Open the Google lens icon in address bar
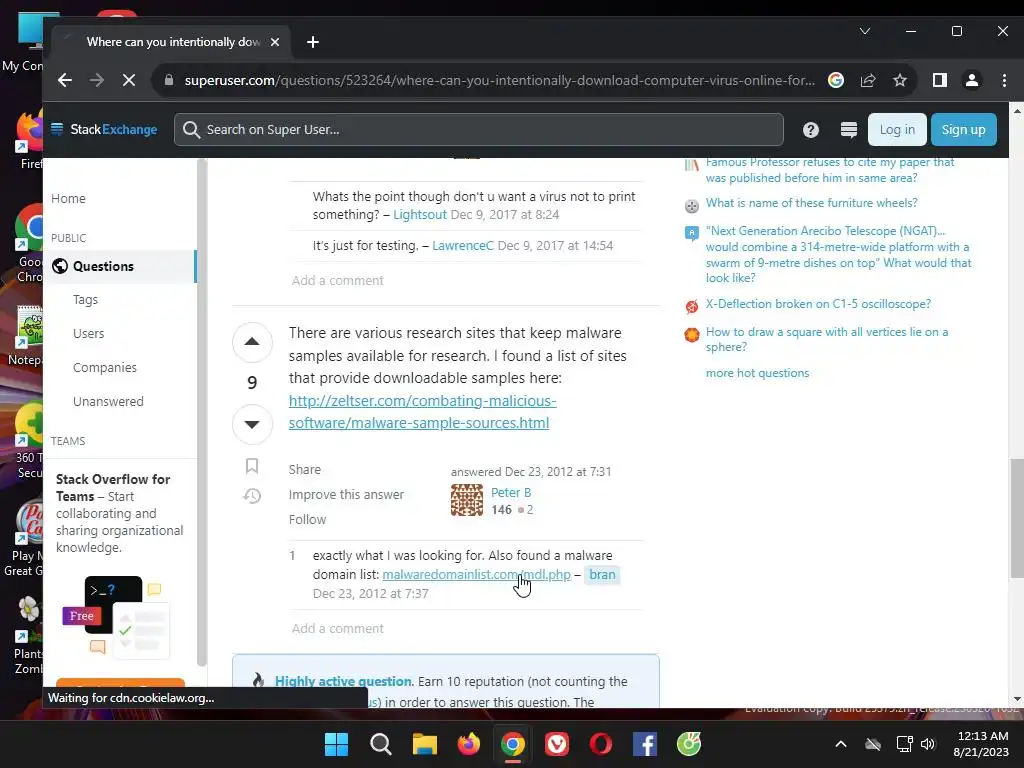The height and width of the screenshot is (768, 1024). tap(835, 80)
